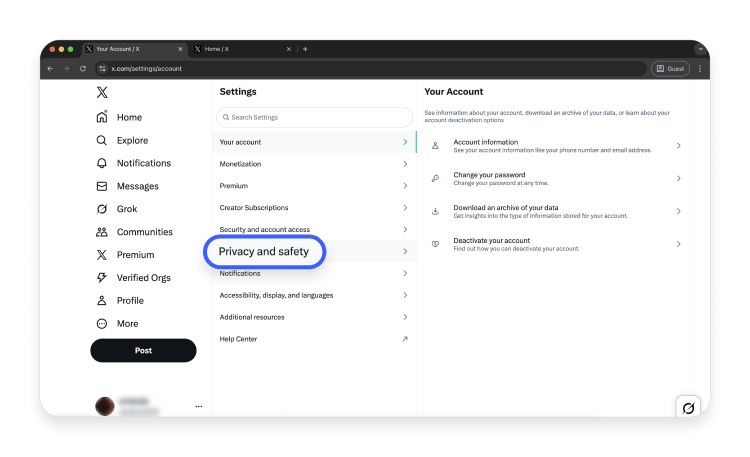
Task: Open Premium in the left sidebar
Action: click(125, 255)
